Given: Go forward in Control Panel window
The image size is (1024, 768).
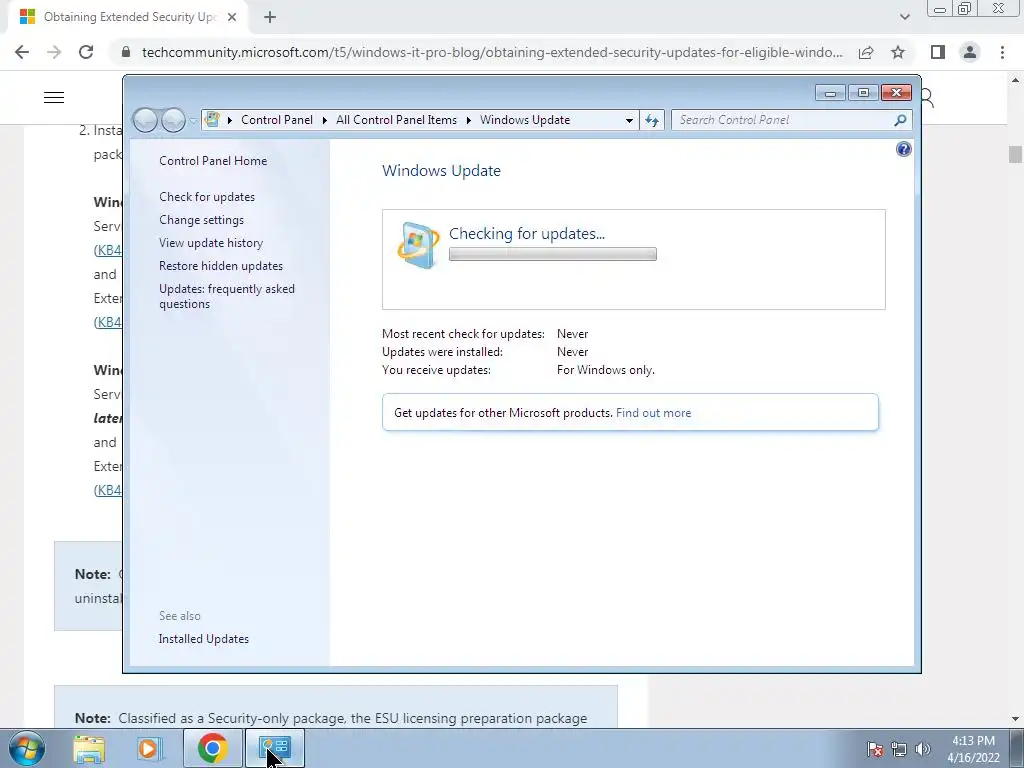Looking at the screenshot, I should click(x=173, y=120).
